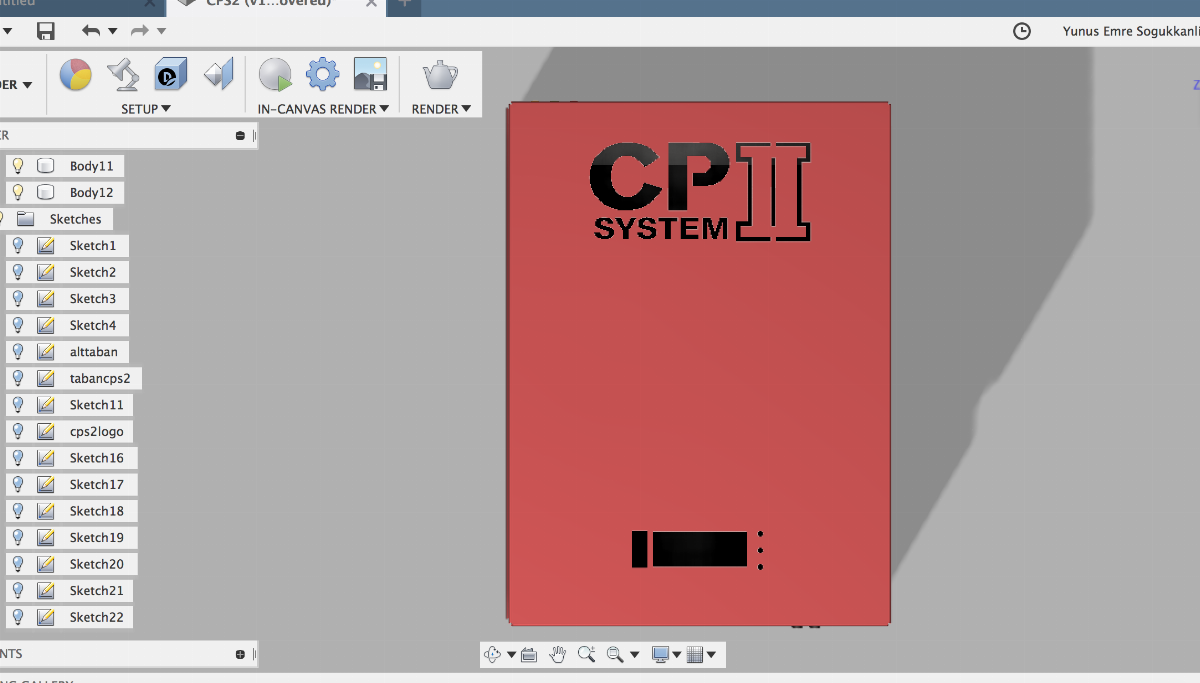Select Sketch4 in the browser tree
The image size is (1200, 683).
click(93, 325)
